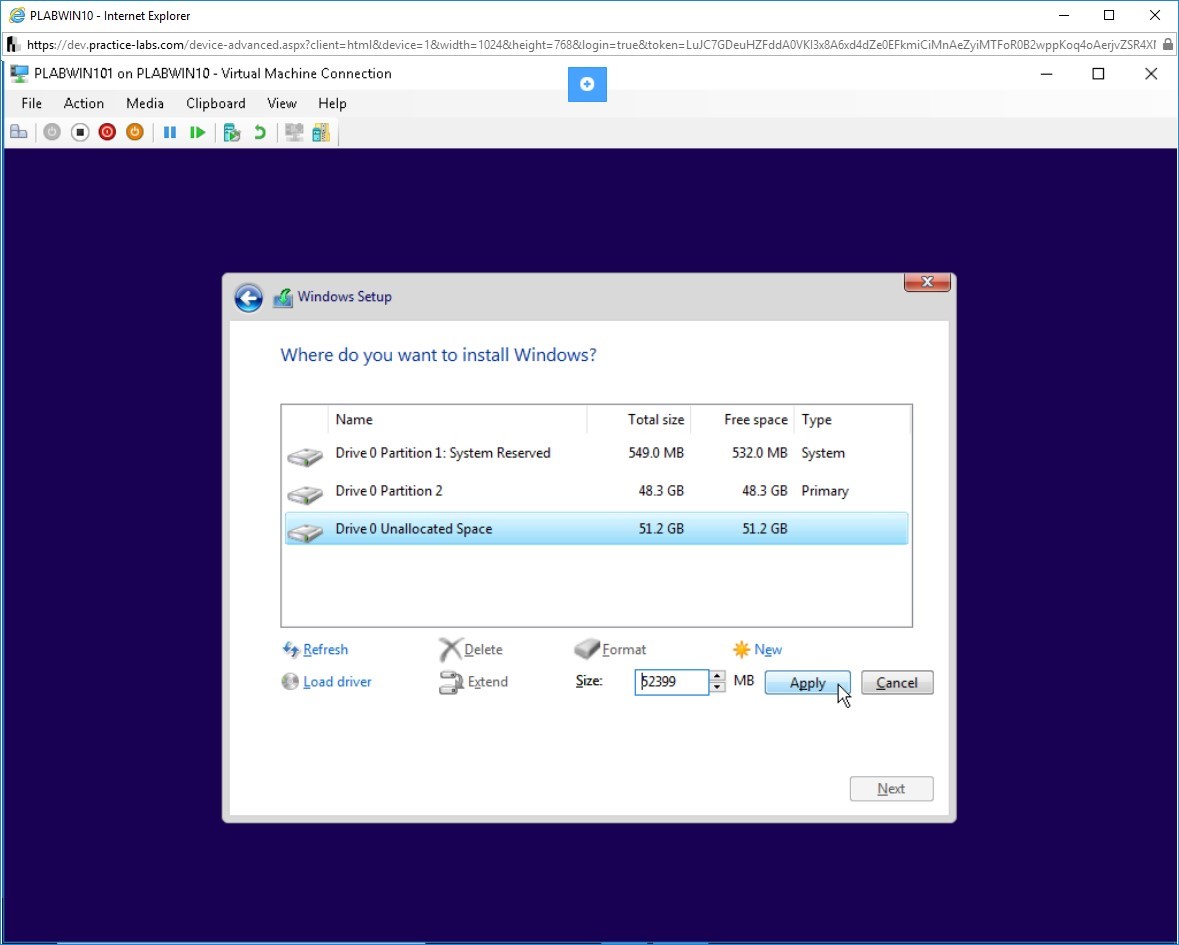Cancel the partition creation
Viewport: 1179px width, 945px height.
point(897,683)
